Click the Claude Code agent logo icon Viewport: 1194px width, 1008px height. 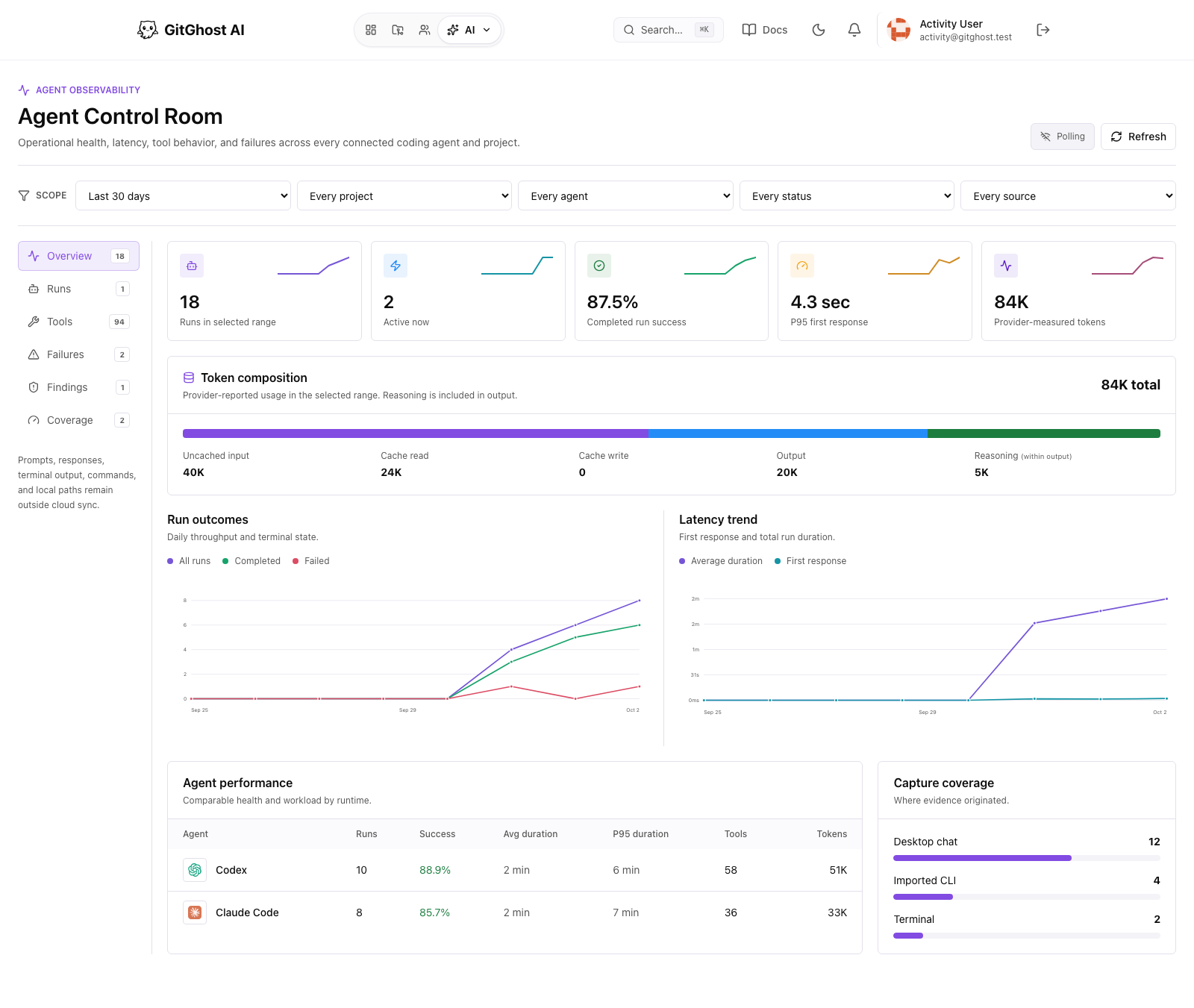(195, 912)
